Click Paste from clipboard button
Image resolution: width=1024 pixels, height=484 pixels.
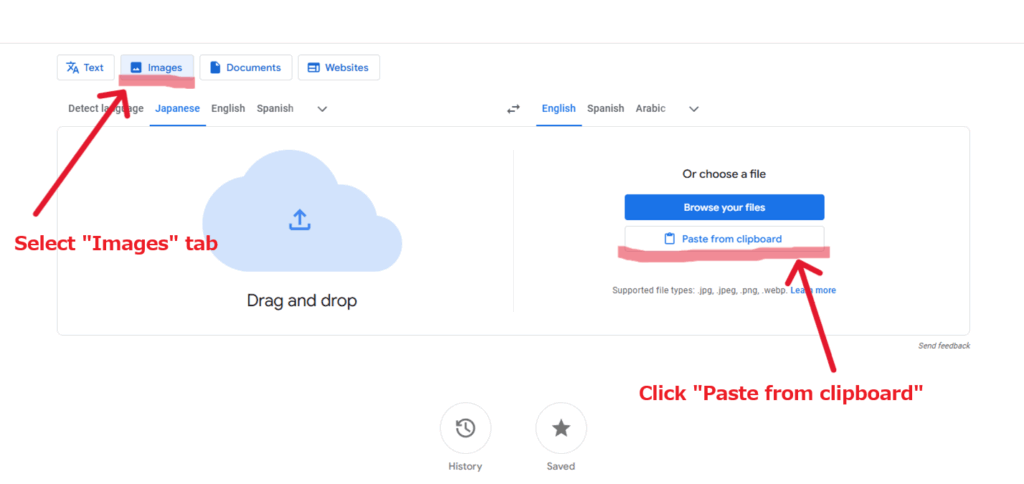pos(724,239)
